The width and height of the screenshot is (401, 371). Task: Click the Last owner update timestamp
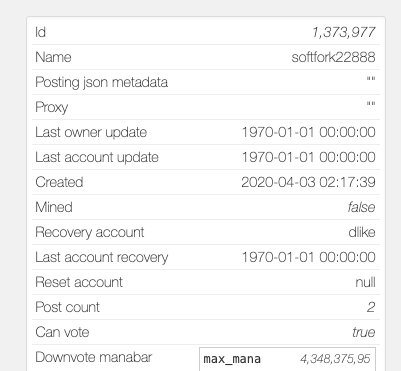(308, 132)
